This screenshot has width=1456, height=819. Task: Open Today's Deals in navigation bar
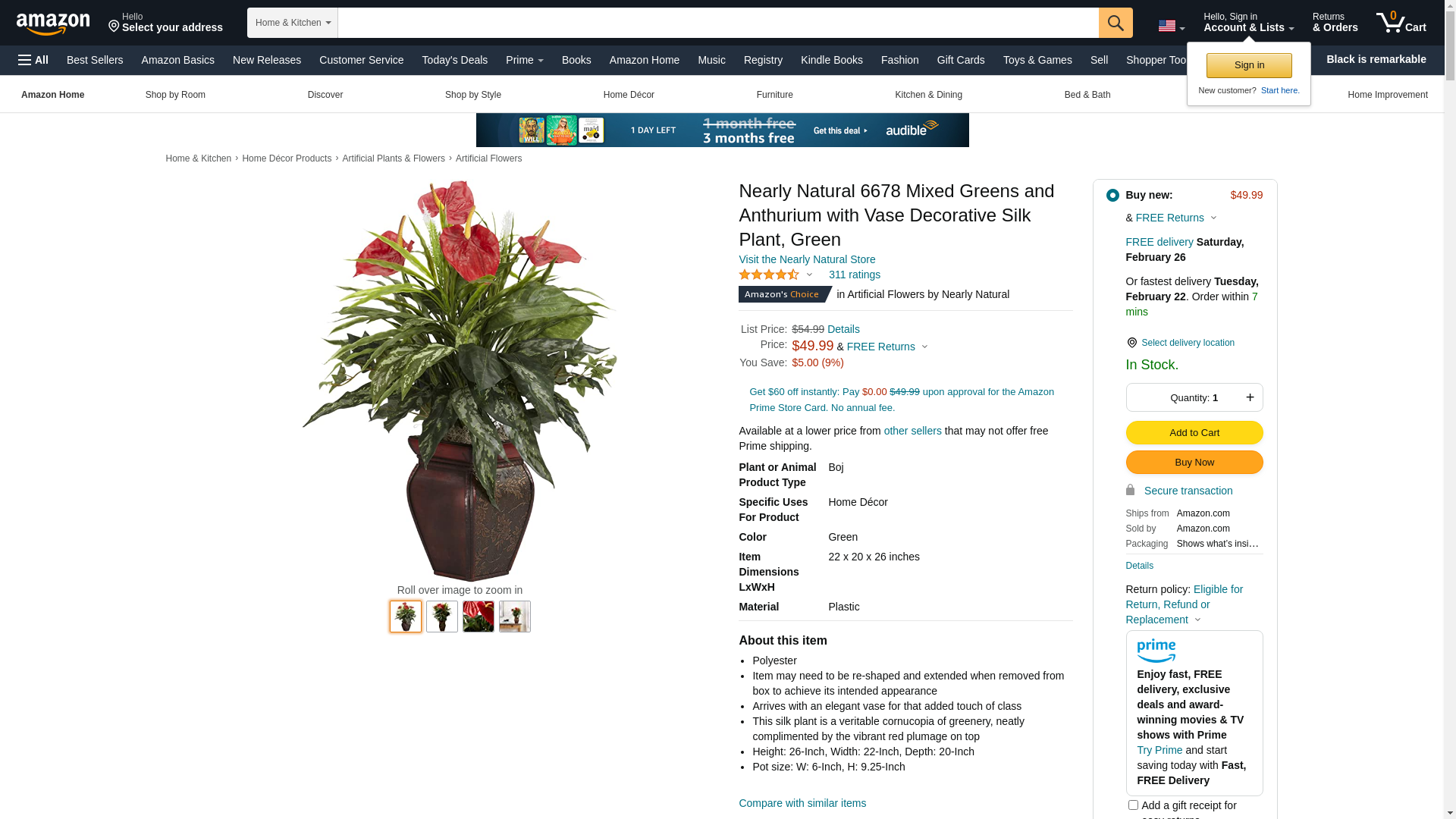click(455, 60)
